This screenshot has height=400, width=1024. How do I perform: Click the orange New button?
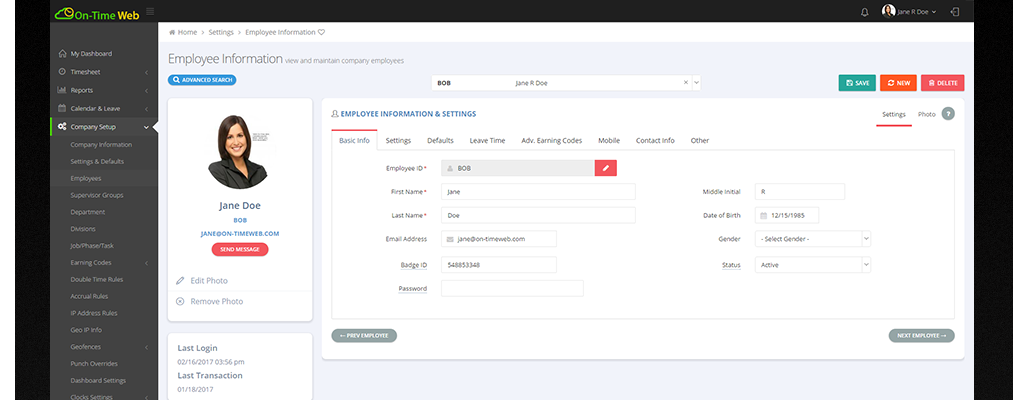point(899,83)
